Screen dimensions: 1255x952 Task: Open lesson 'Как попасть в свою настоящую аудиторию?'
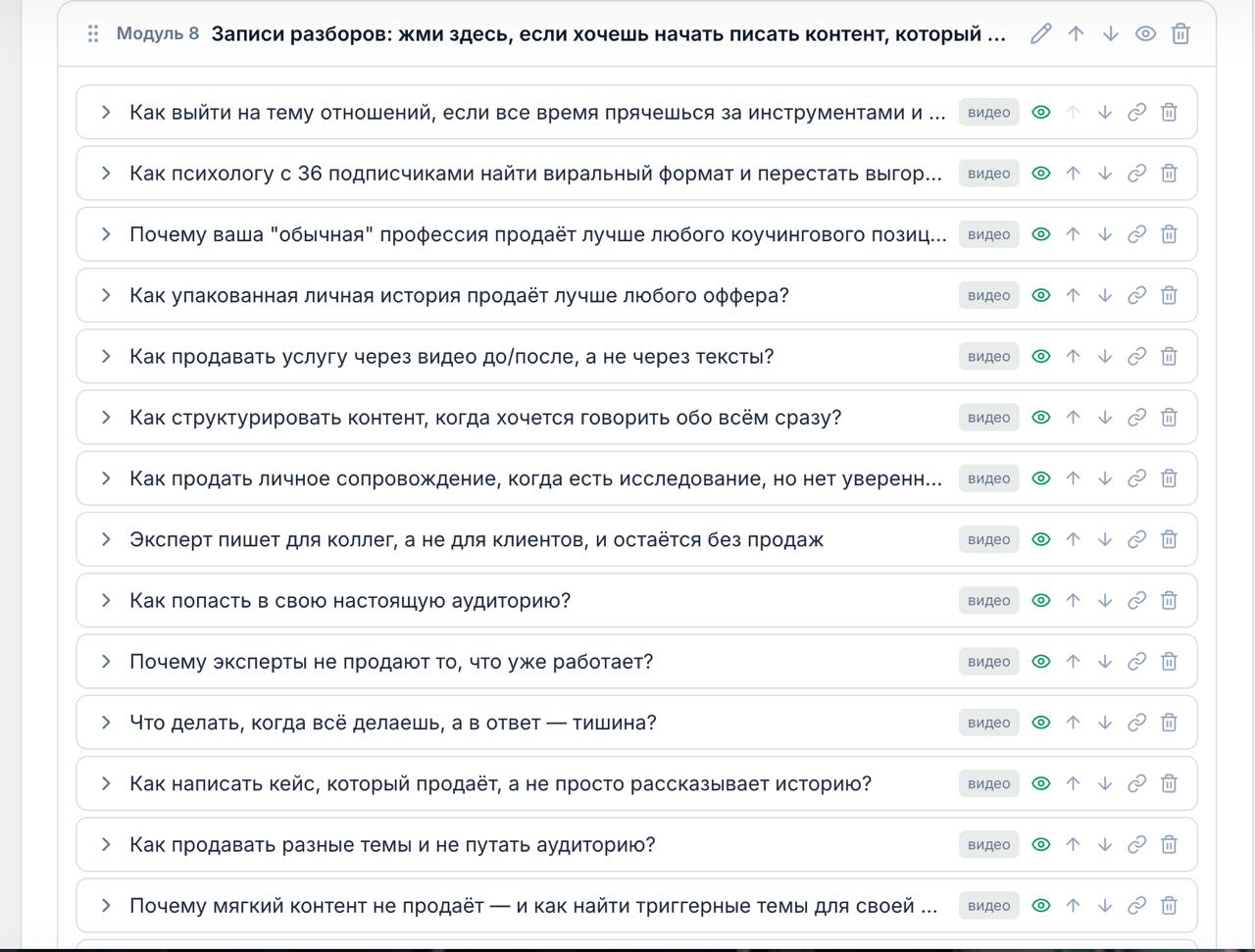point(350,601)
